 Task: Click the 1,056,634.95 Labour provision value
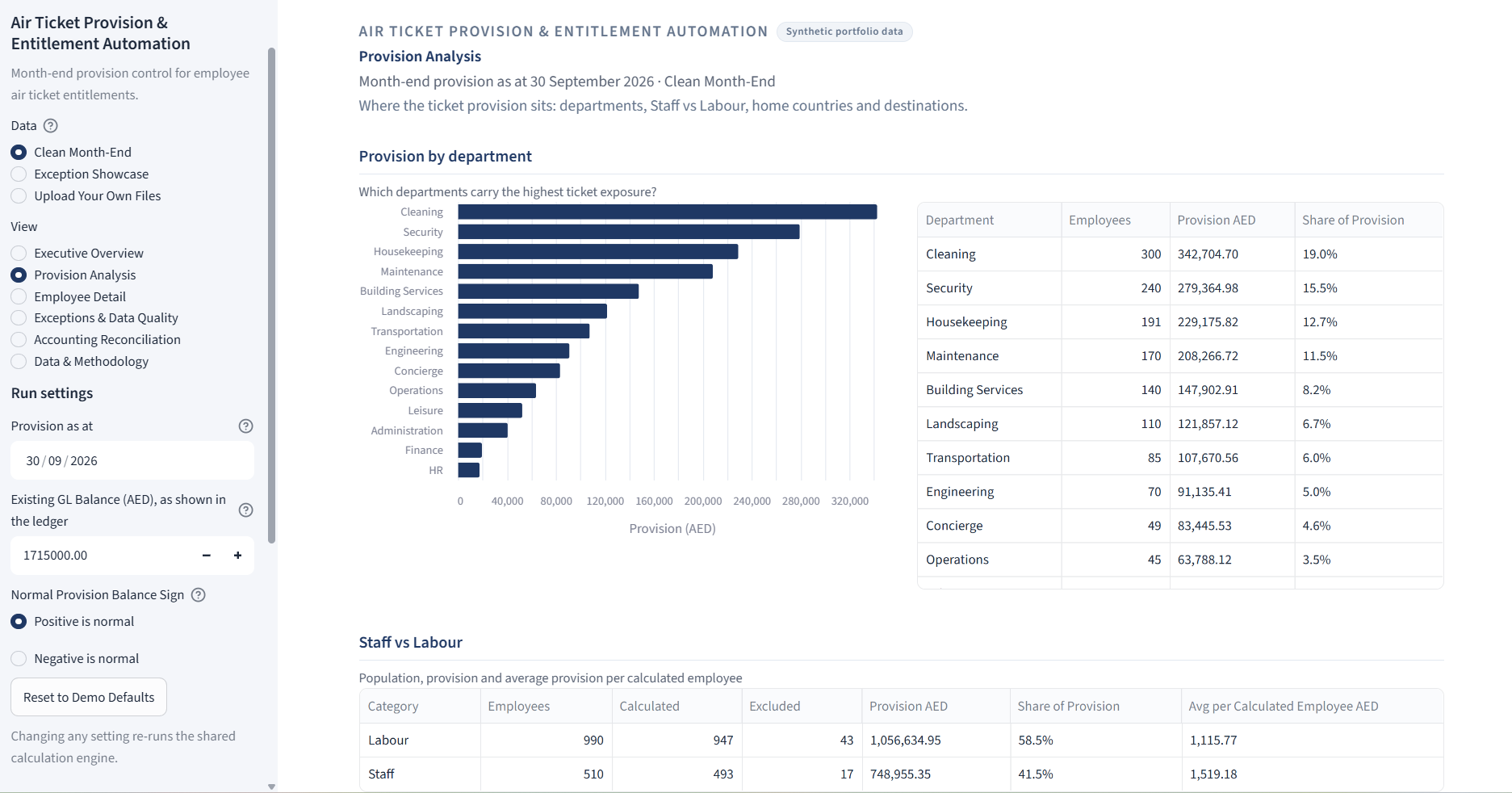pyautogui.click(x=906, y=741)
